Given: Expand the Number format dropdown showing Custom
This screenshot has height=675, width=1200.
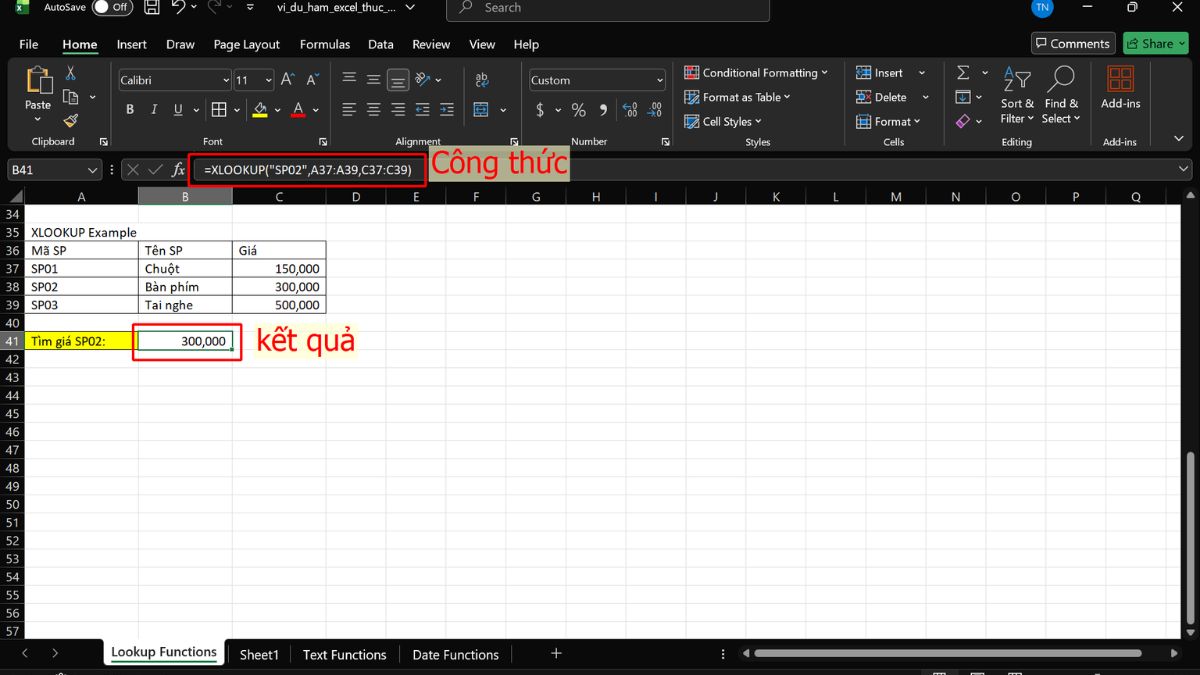Looking at the screenshot, I should 661,79.
